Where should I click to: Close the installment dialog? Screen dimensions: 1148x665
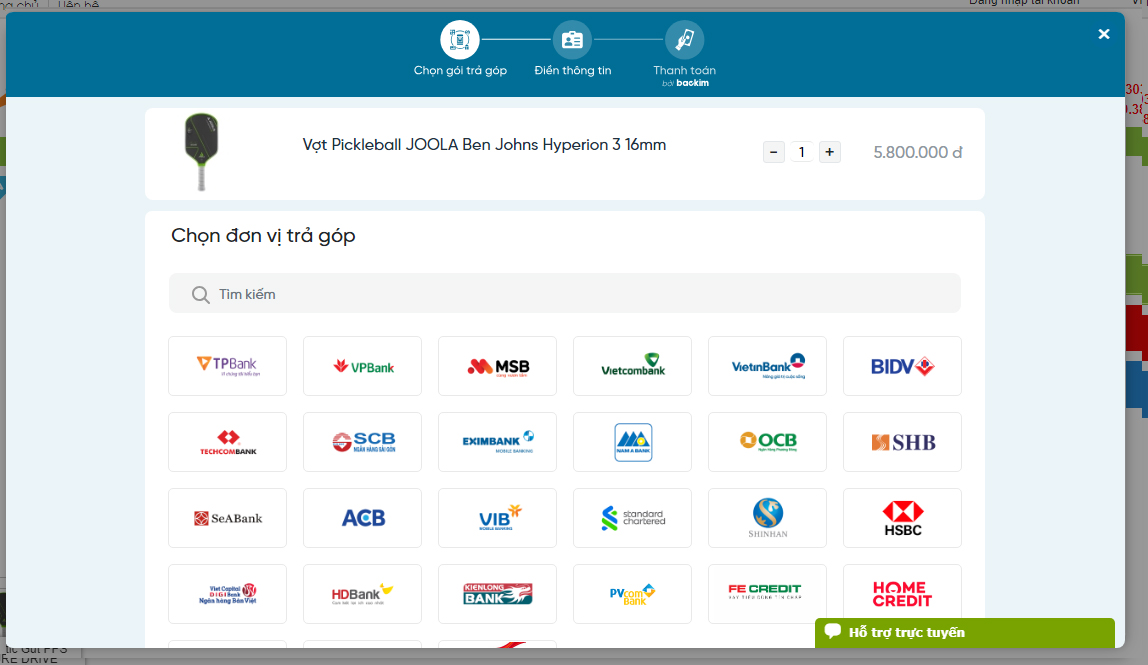tap(1104, 34)
